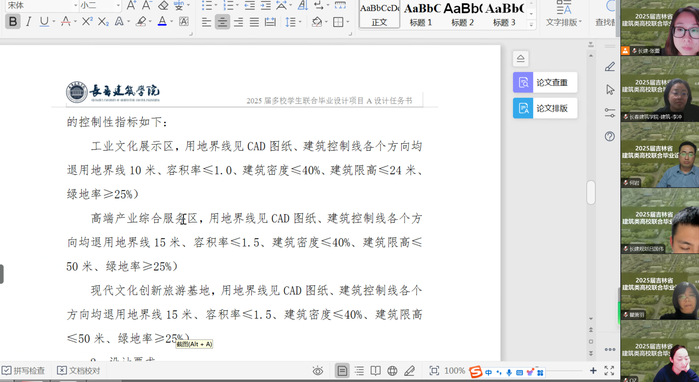
Task: Apply superscript formatting
Action: click(86, 21)
